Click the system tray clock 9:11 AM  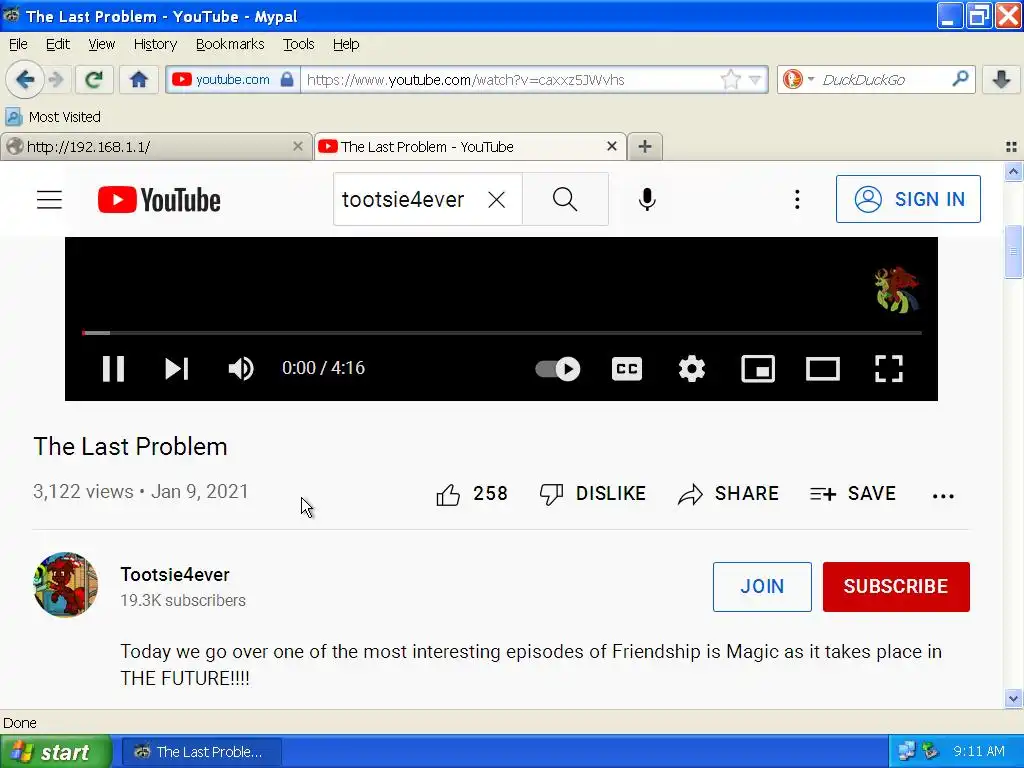pos(978,751)
